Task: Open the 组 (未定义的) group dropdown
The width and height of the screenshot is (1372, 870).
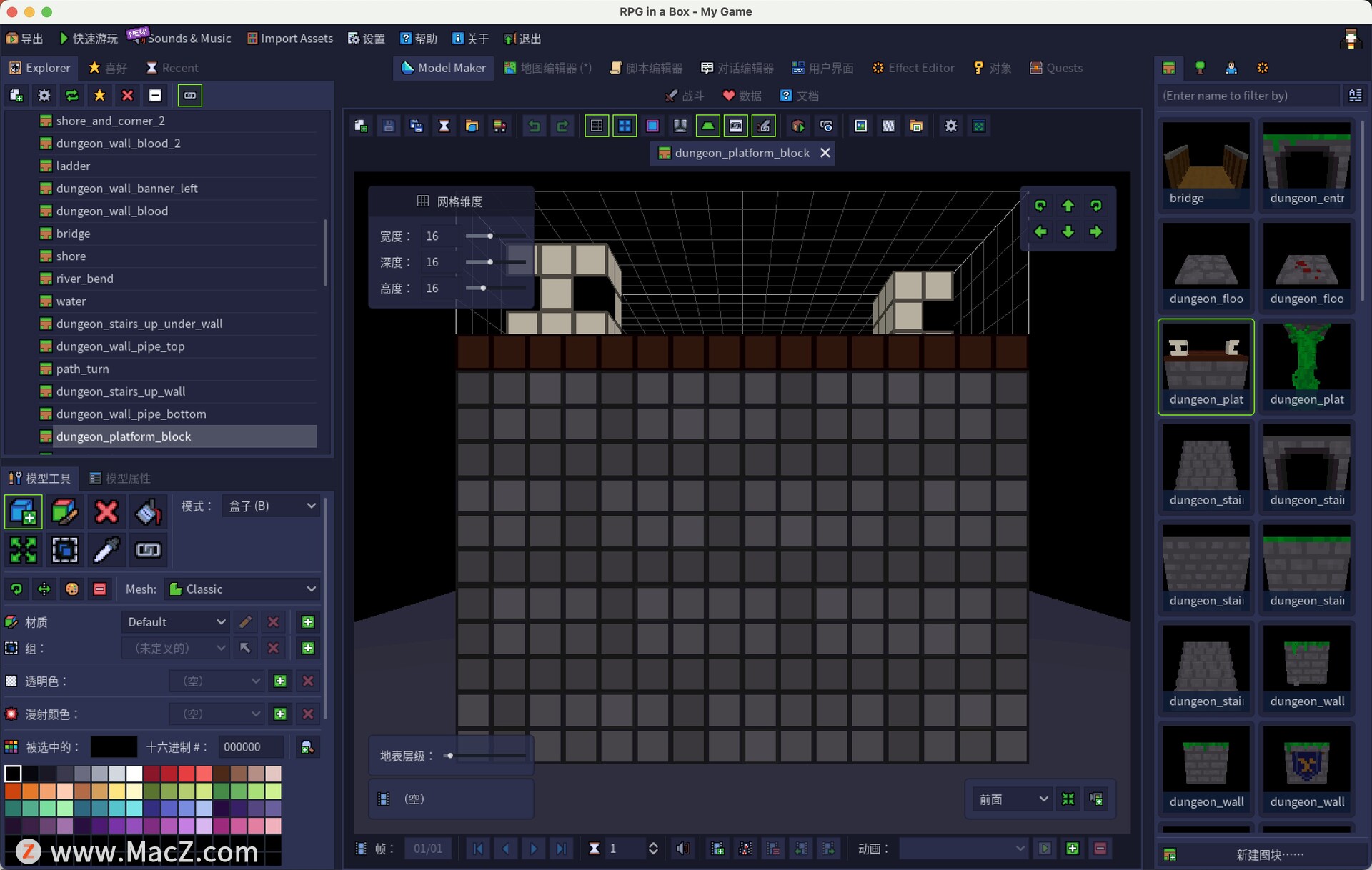Action: point(176,648)
